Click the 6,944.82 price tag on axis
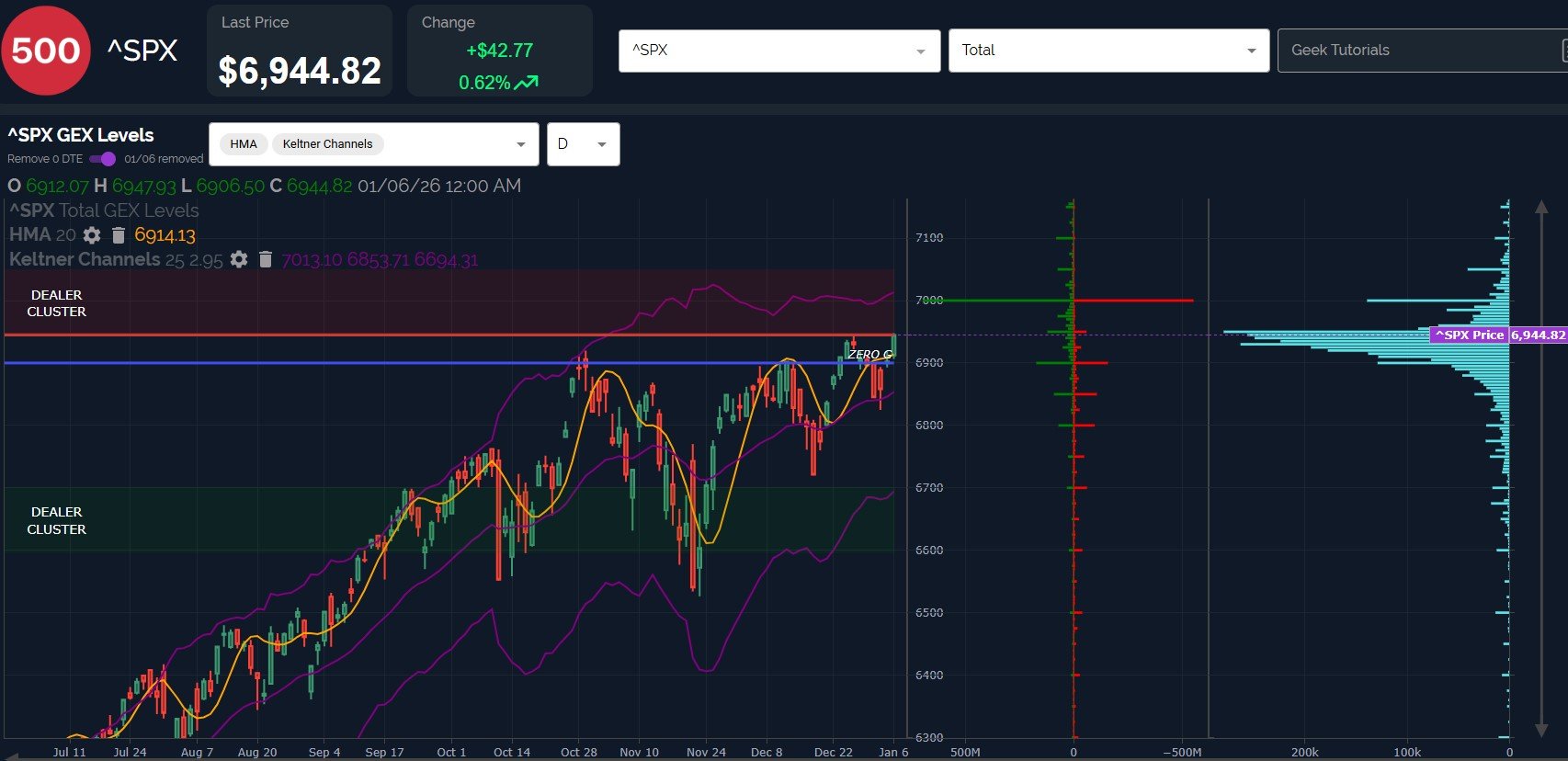The height and width of the screenshot is (761, 1568). point(1538,335)
